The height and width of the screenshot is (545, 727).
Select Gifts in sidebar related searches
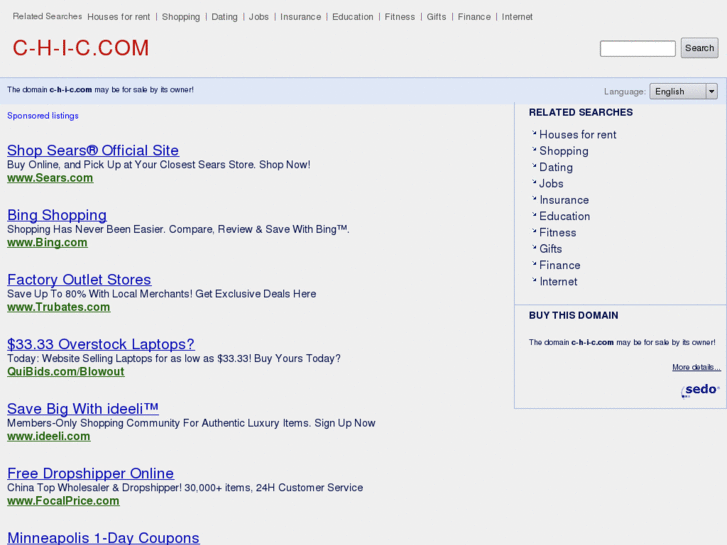click(x=551, y=249)
